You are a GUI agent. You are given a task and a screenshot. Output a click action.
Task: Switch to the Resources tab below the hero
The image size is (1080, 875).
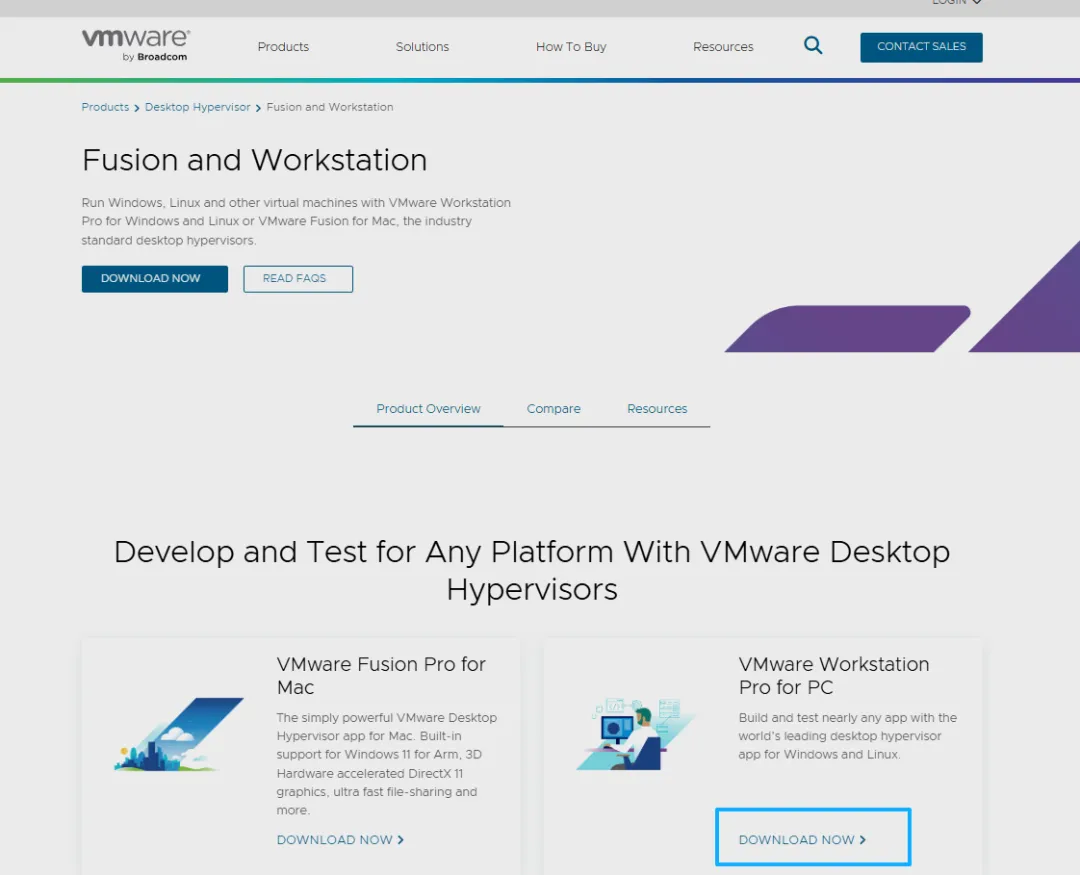click(657, 409)
